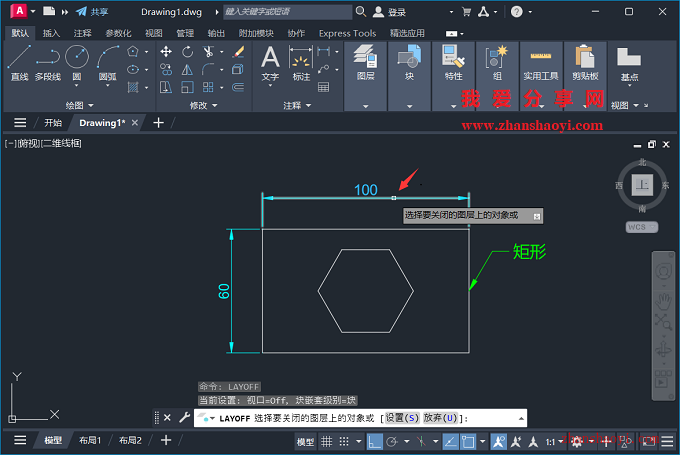
Task: Click the Hatch tool icon
Action: coord(133,87)
